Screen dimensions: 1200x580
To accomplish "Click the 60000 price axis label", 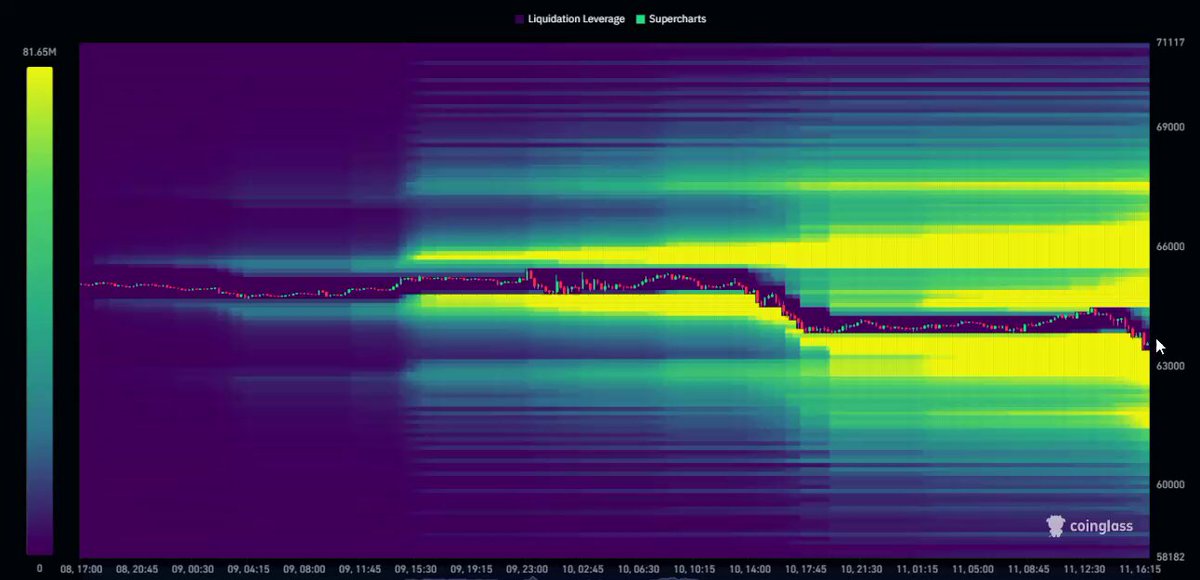I will (x=1172, y=485).
